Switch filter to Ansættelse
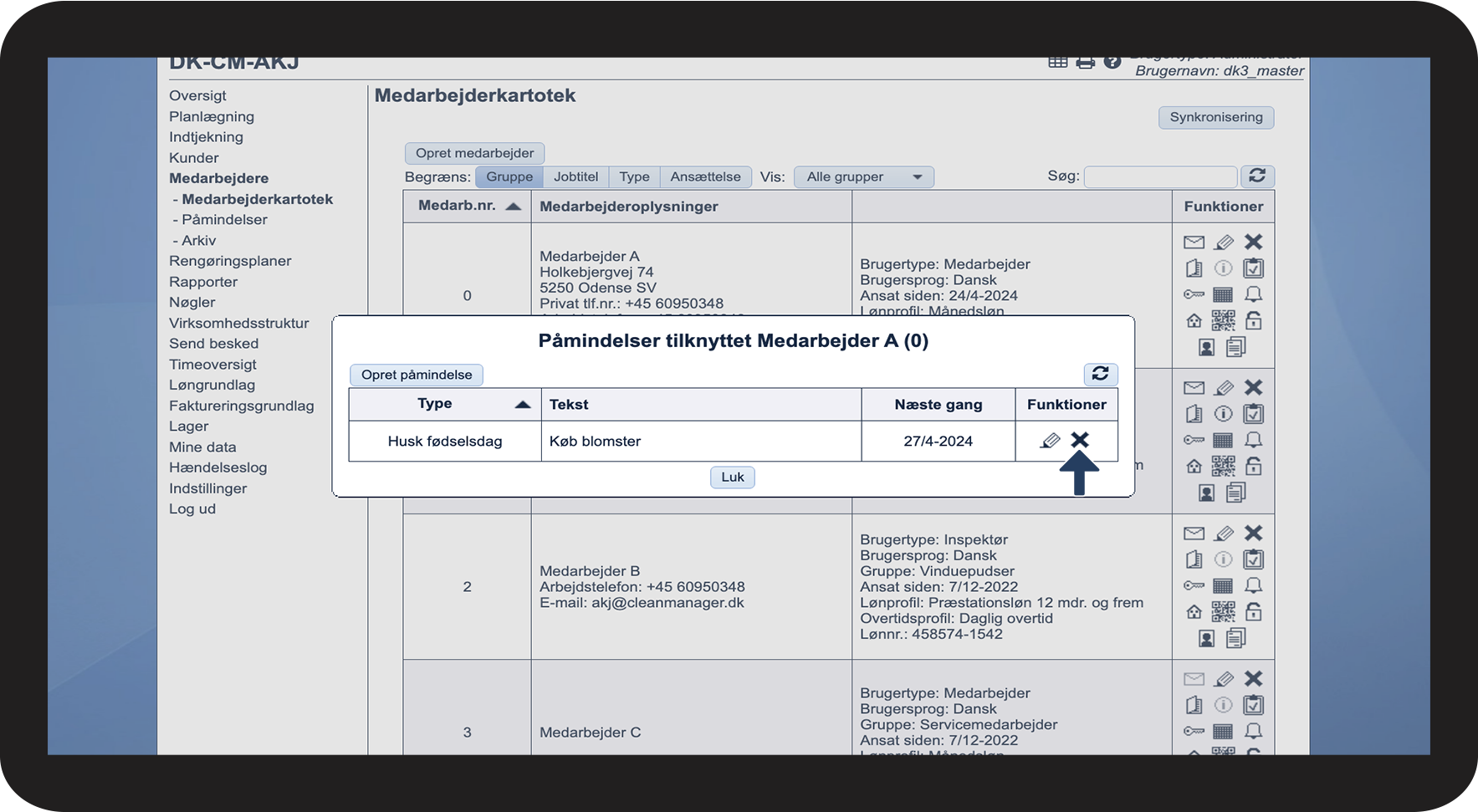Viewport: 1478px width, 812px height. (x=705, y=176)
